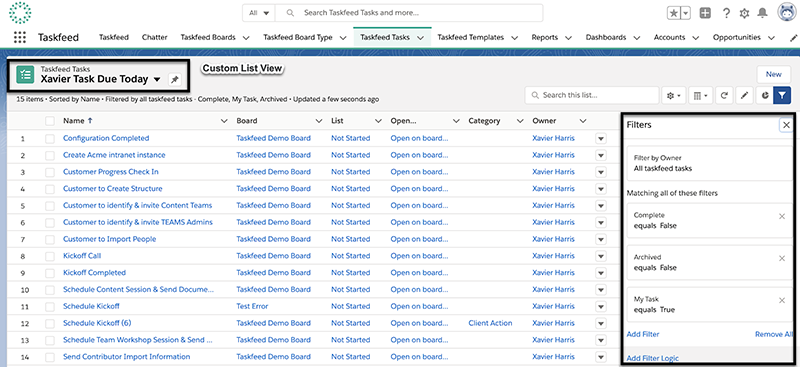The height and width of the screenshot is (367, 800).
Task: Open the list view picker dropdown
Action: point(157,80)
